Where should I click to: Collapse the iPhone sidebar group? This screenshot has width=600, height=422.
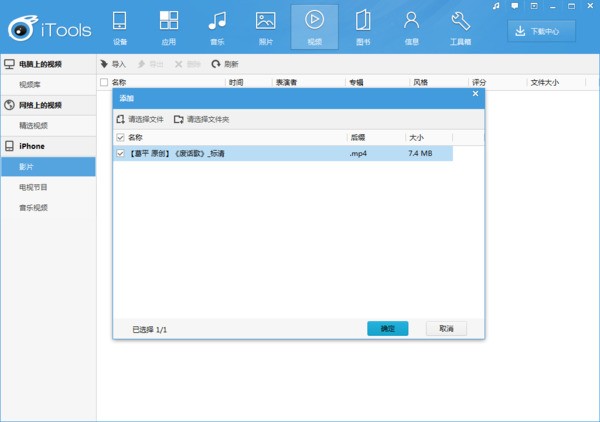click(x=48, y=146)
